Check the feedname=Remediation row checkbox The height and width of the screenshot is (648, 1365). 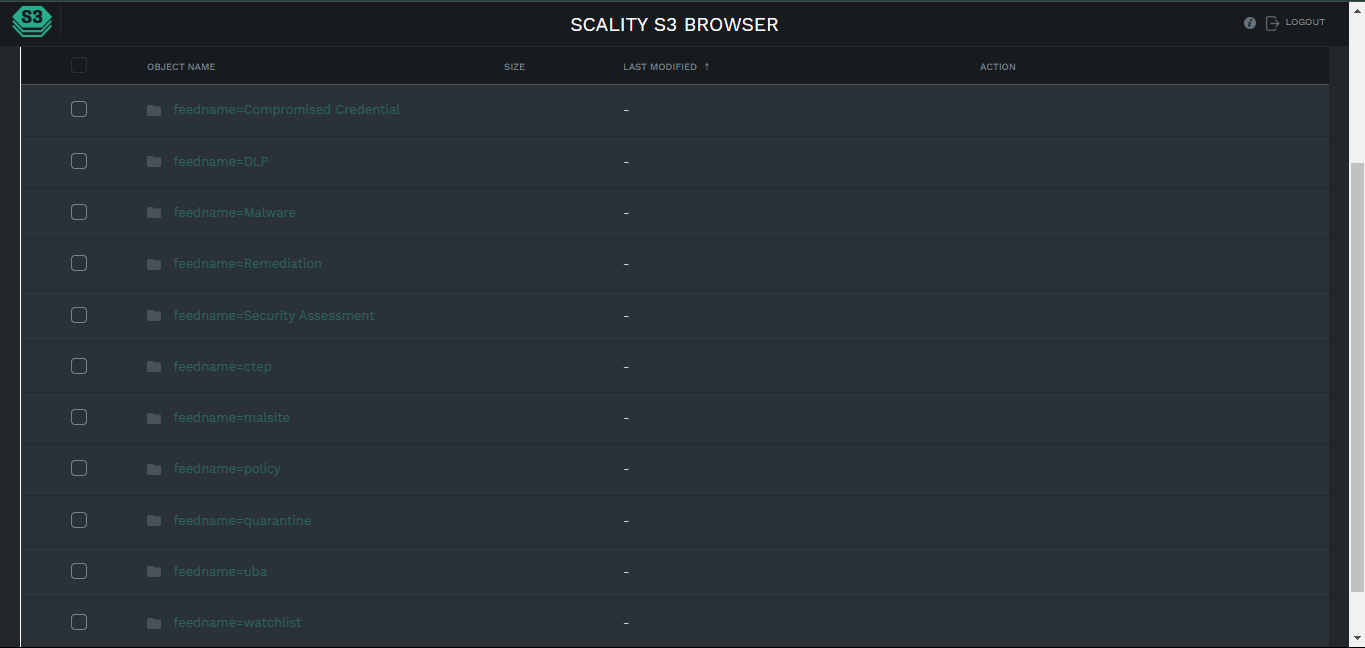(79, 263)
